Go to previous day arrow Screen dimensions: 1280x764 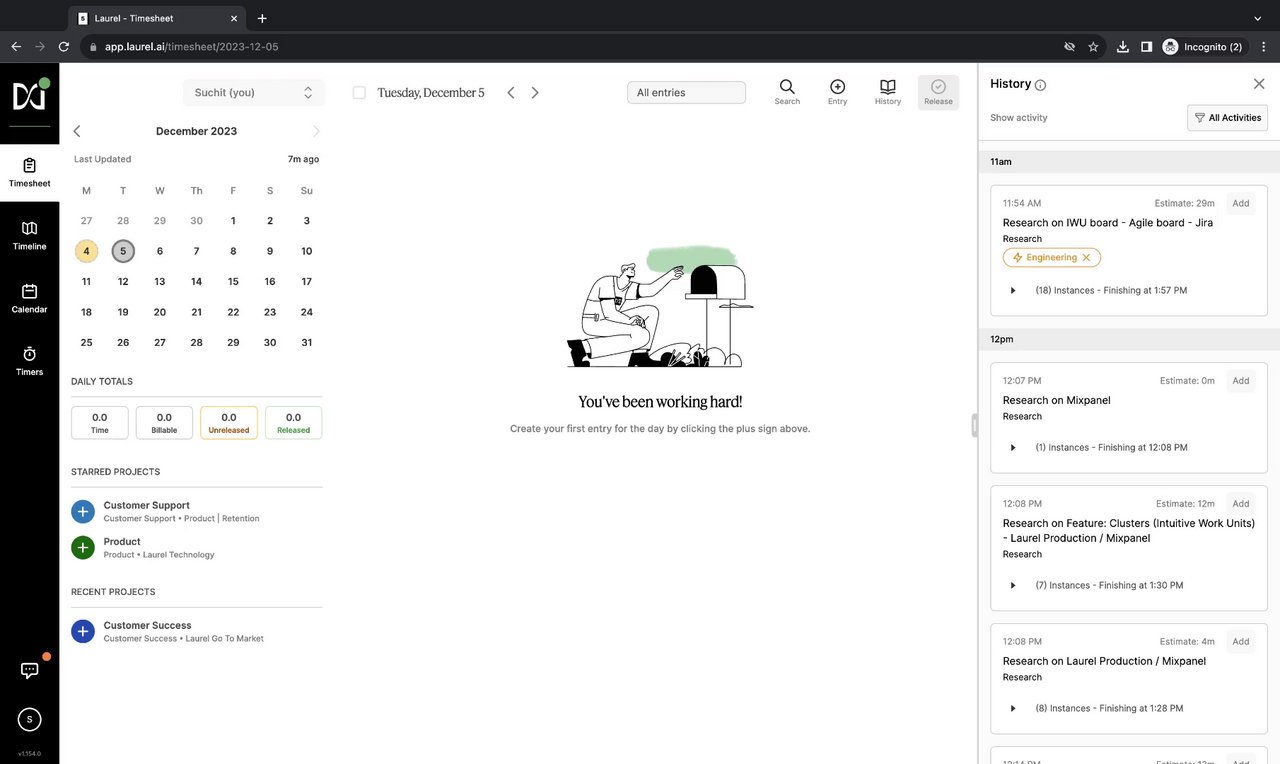(511, 92)
